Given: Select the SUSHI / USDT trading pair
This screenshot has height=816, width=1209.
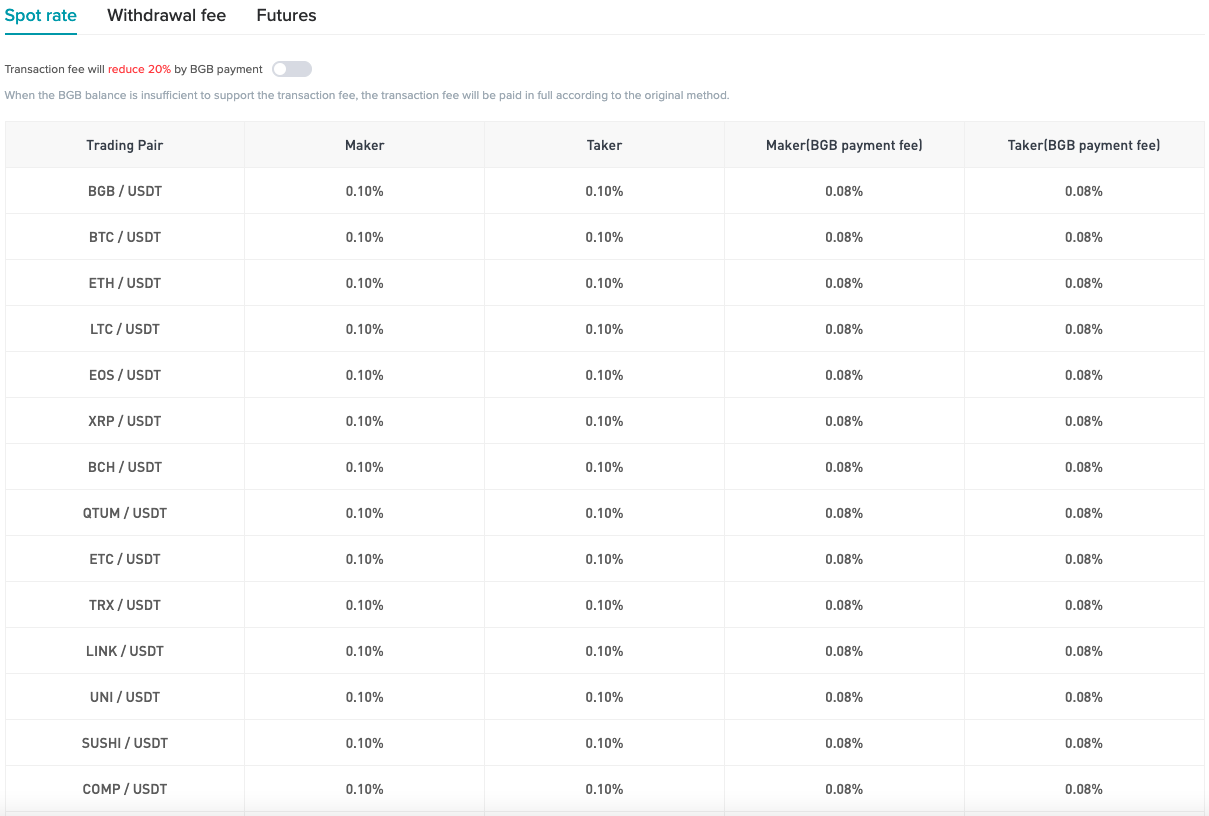Looking at the screenshot, I should click(125, 743).
